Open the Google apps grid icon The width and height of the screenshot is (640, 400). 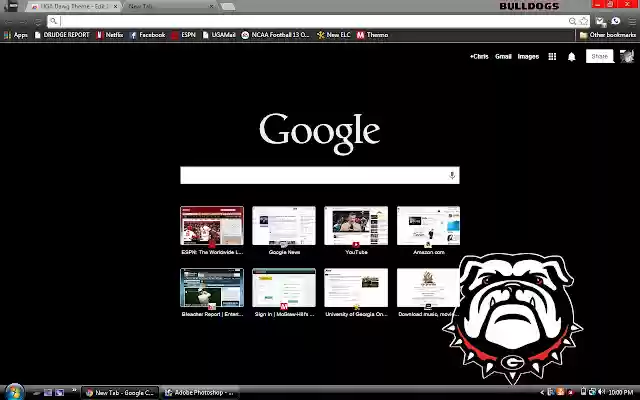point(552,57)
